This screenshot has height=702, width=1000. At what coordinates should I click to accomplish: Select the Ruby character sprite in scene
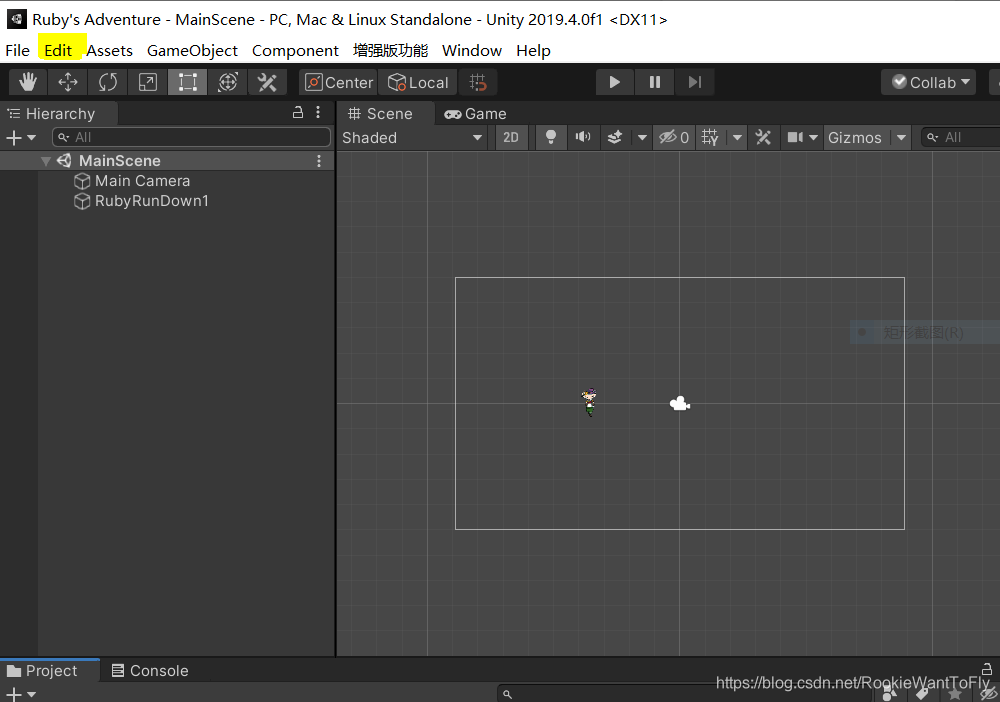pos(589,402)
